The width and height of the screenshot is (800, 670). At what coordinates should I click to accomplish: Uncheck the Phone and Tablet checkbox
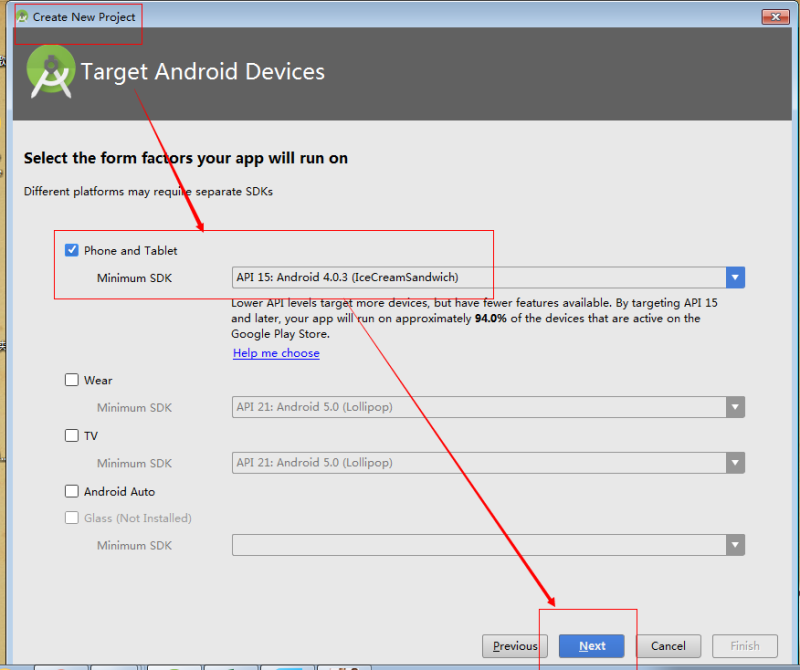pyautogui.click(x=71, y=250)
